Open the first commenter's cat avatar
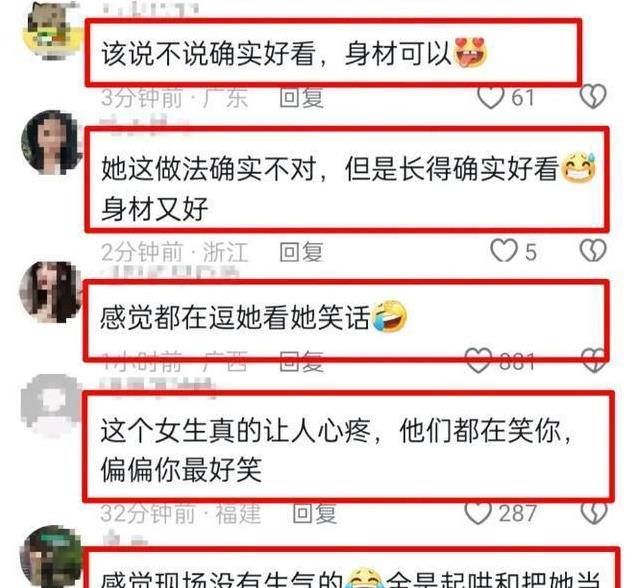This screenshot has width=636, height=588. 52,30
